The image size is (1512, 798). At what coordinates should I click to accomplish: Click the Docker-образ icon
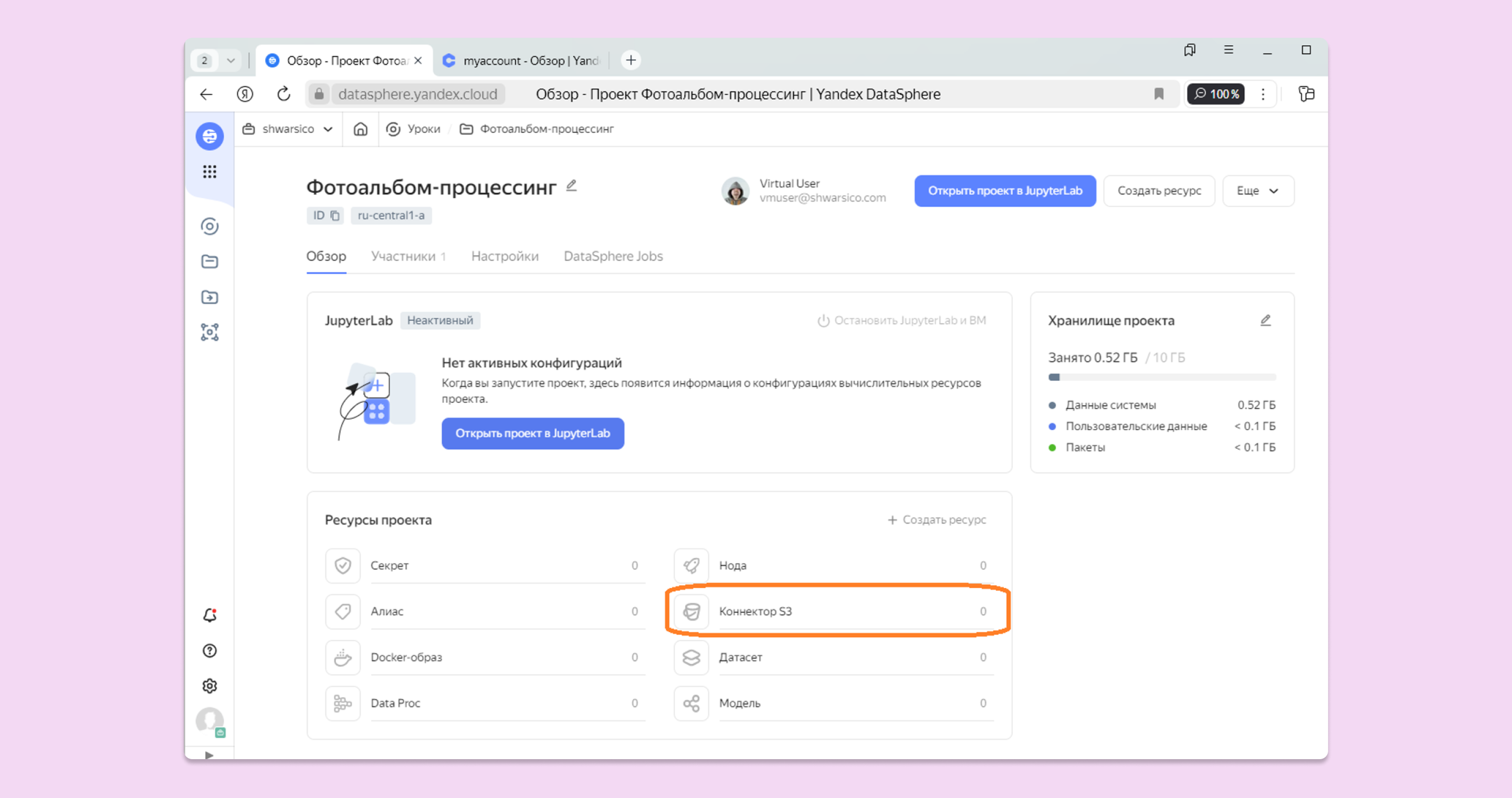(x=343, y=657)
